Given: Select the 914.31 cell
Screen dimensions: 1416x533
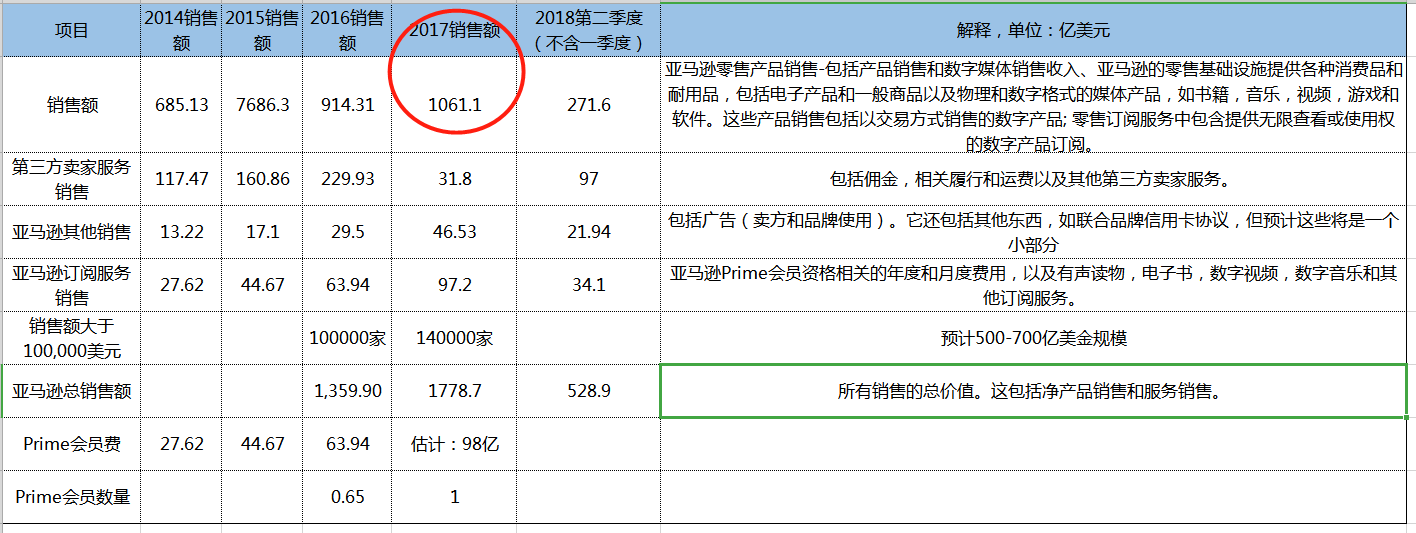Looking at the screenshot, I should 347,105.
